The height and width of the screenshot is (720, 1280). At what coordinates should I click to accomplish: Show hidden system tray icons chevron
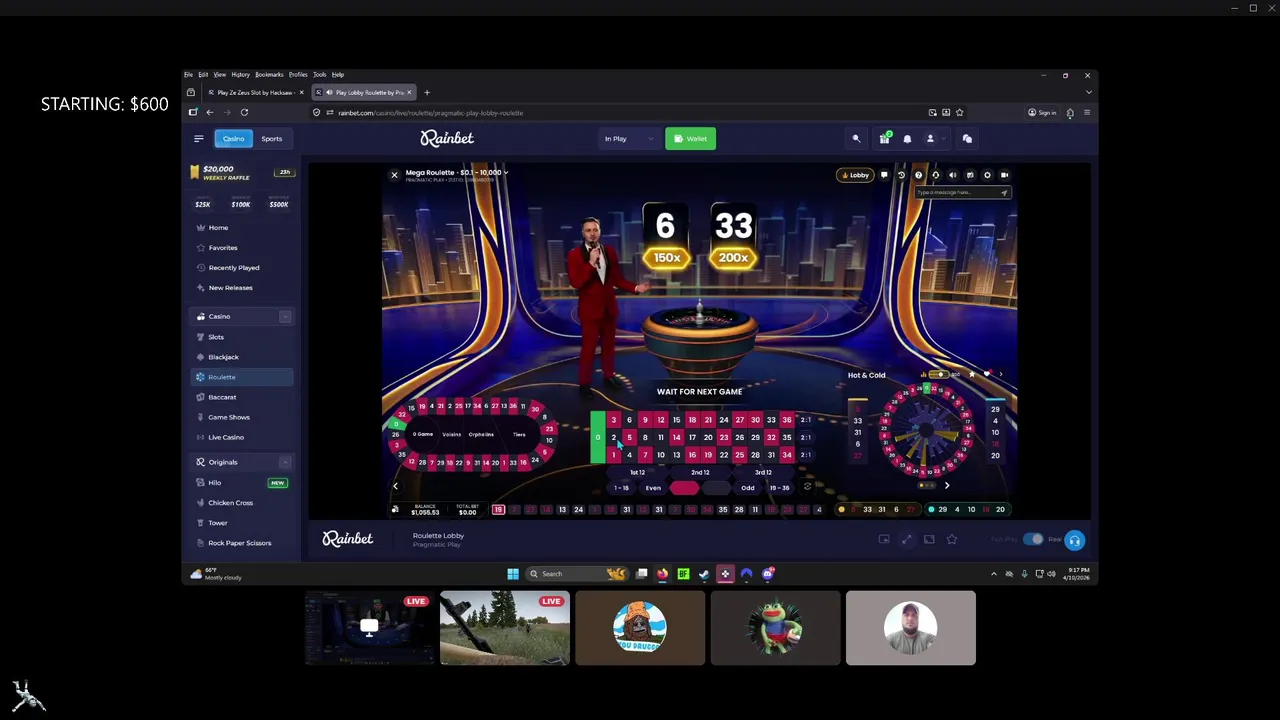(x=993, y=574)
